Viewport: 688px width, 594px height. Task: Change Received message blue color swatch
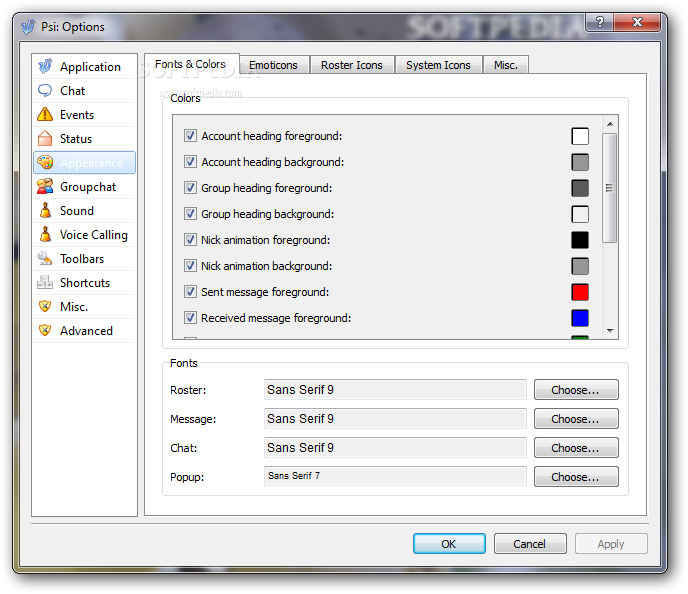click(x=580, y=318)
